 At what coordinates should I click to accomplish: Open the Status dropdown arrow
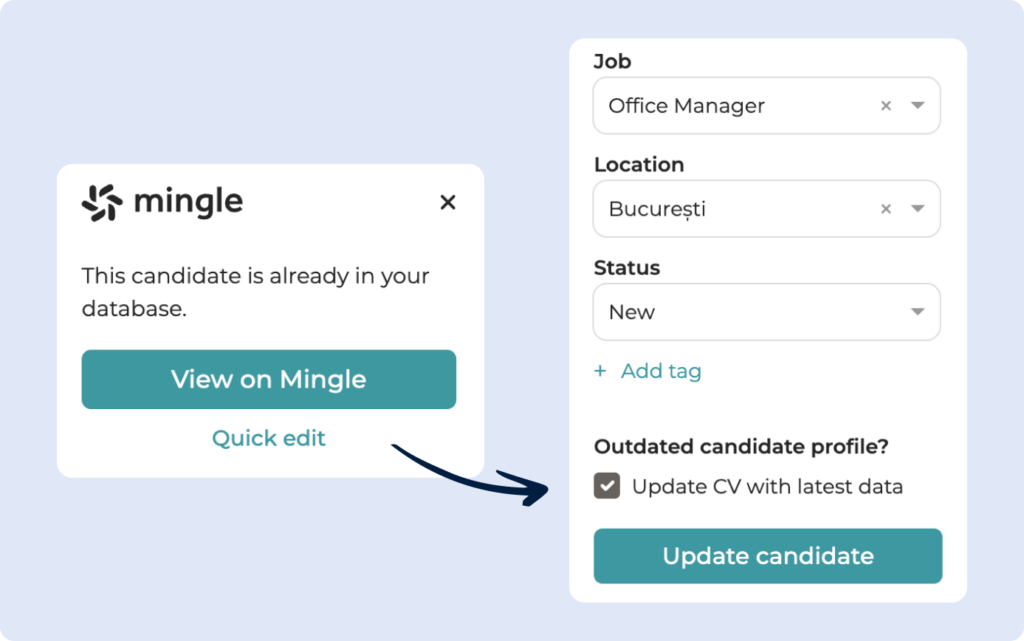pyautogui.click(x=918, y=312)
